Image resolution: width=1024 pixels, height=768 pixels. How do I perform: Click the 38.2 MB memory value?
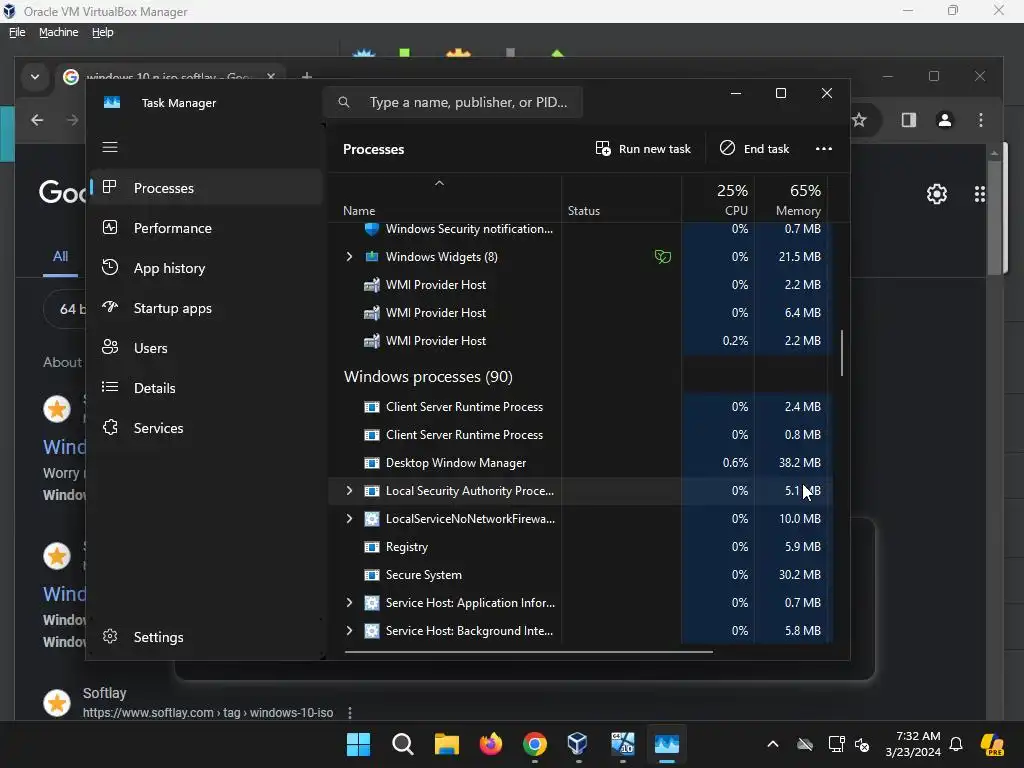[799, 463]
